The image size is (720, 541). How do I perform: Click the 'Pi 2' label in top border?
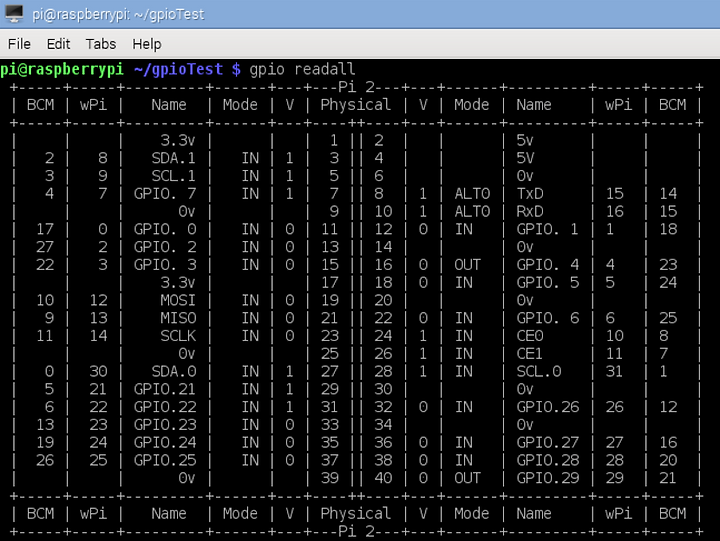pos(356,87)
